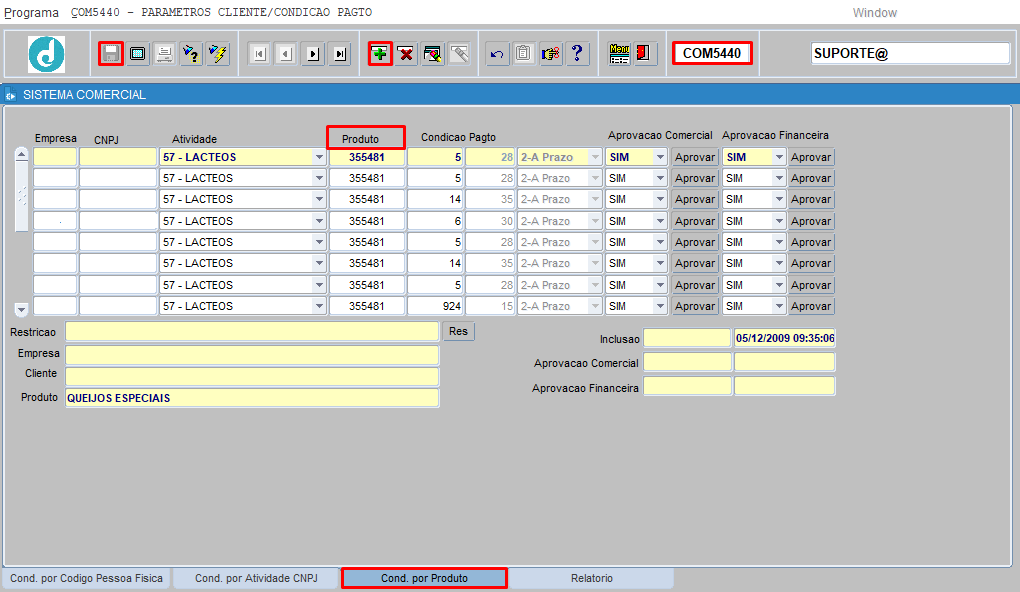Expand Atividade dropdown in the highlighted first row
The width and height of the screenshot is (1020, 592).
click(319, 157)
